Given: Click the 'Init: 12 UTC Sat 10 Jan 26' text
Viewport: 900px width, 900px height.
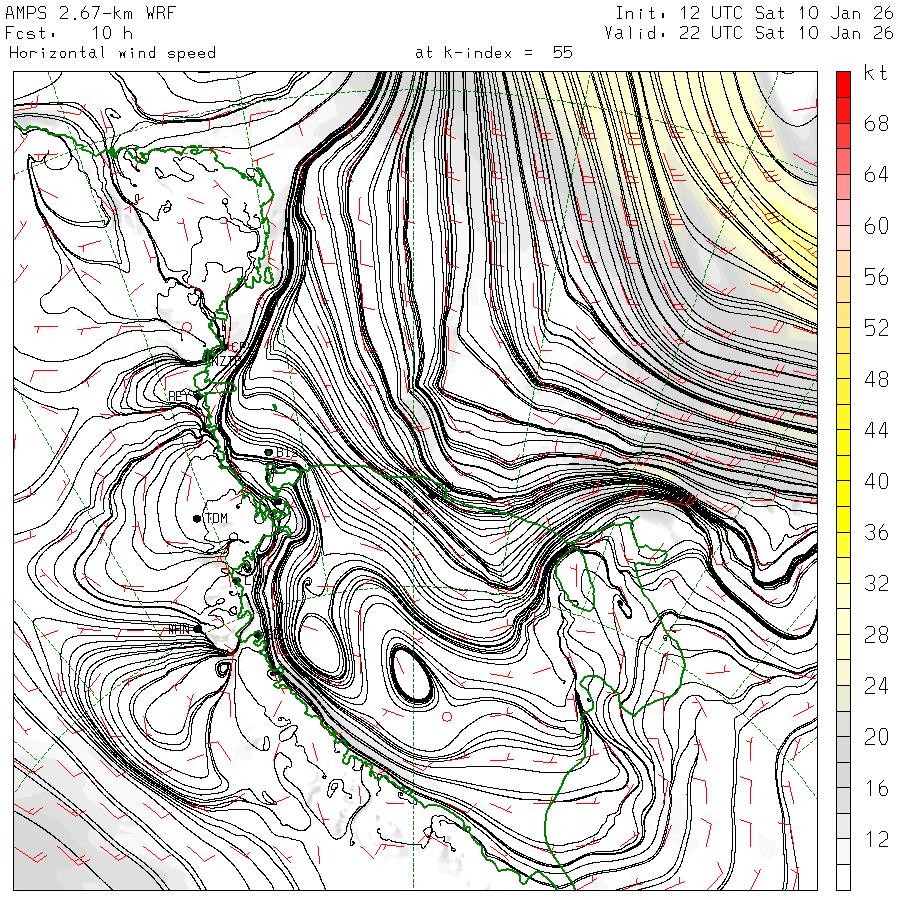Looking at the screenshot, I should pyautogui.click(x=754, y=13).
